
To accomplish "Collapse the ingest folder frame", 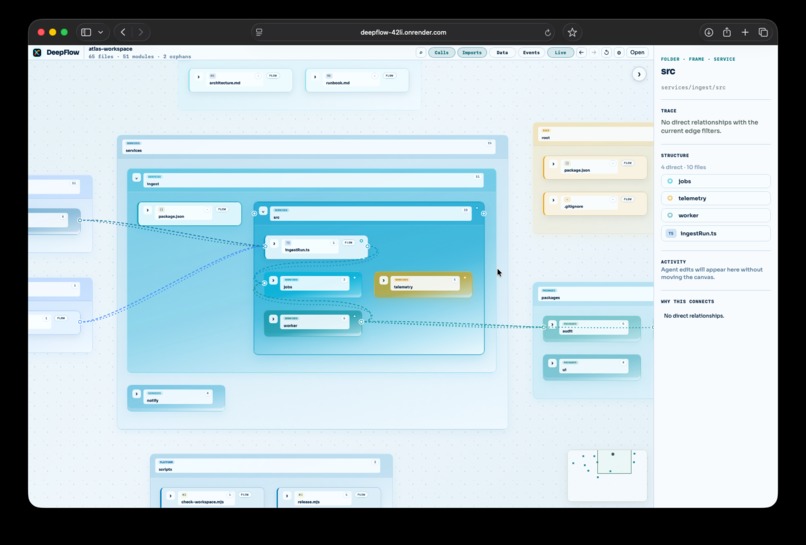I will tap(136, 177).
